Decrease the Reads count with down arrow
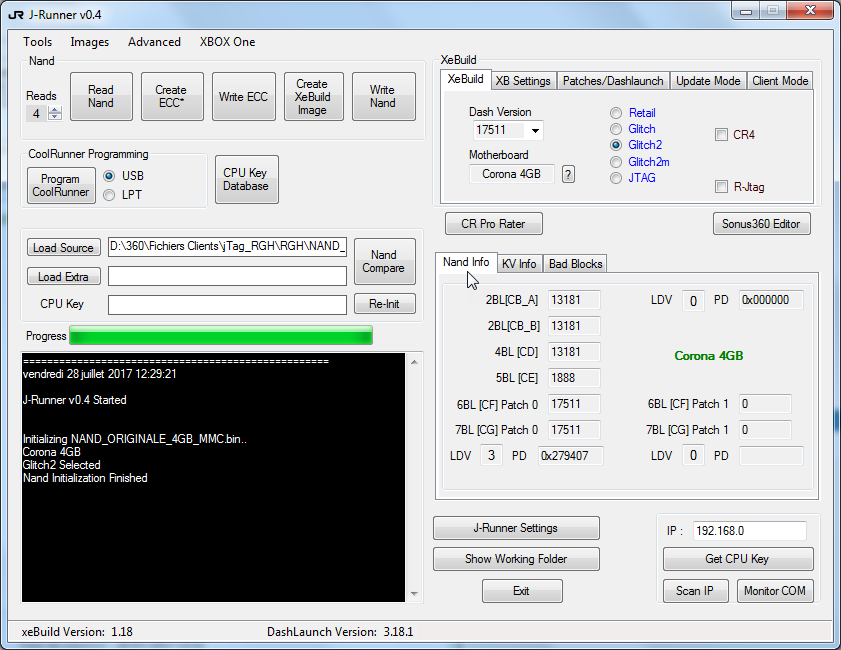The width and height of the screenshot is (841, 650). [x=55, y=116]
